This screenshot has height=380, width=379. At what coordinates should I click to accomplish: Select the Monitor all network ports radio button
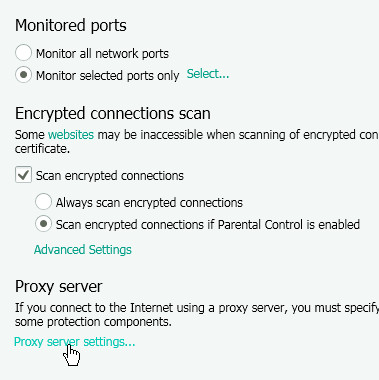point(23,53)
